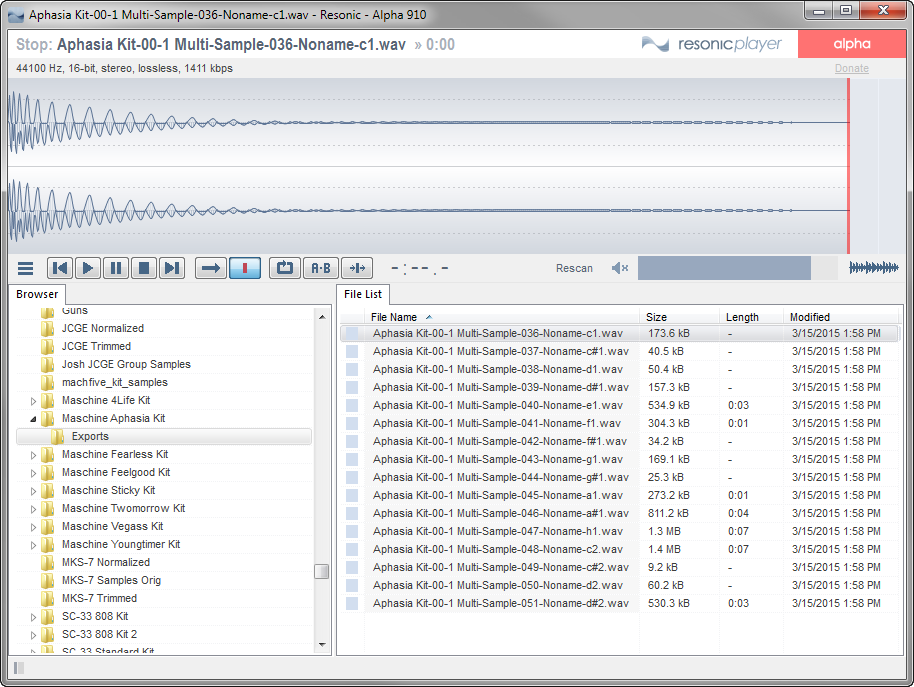The image size is (914, 687).
Task: Select file Multi-Sample-046-Noname-a#1.wav
Action: click(619, 513)
